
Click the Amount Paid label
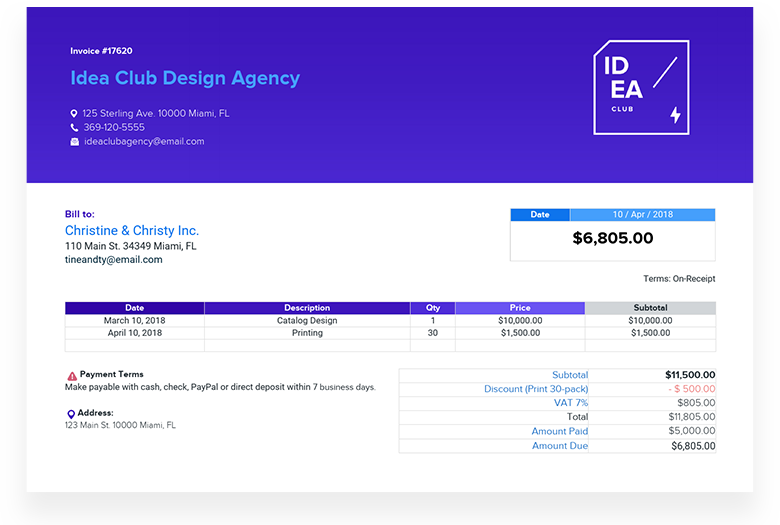click(x=560, y=431)
